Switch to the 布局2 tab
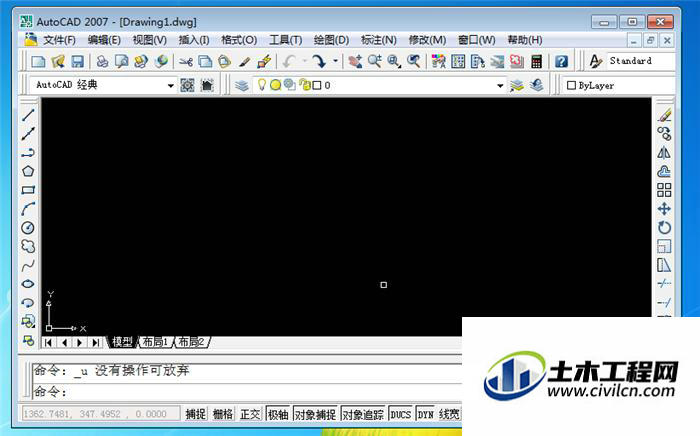Viewport: 700px width, 436px height. coord(192,342)
